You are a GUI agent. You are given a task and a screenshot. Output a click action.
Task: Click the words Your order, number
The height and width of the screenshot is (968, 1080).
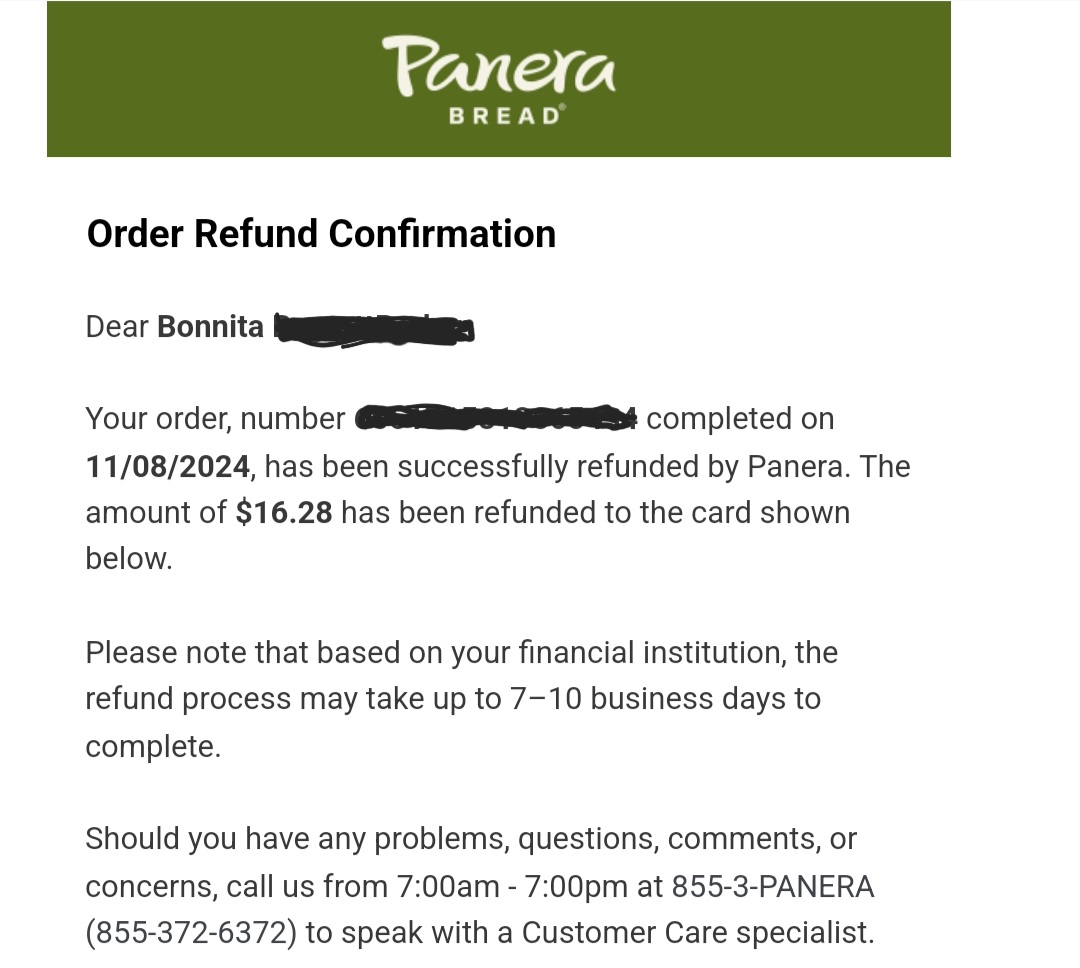215,419
